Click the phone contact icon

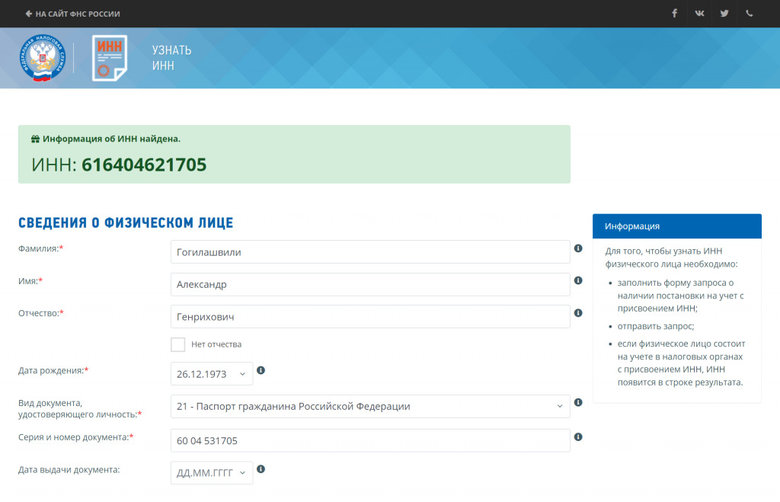pos(749,14)
